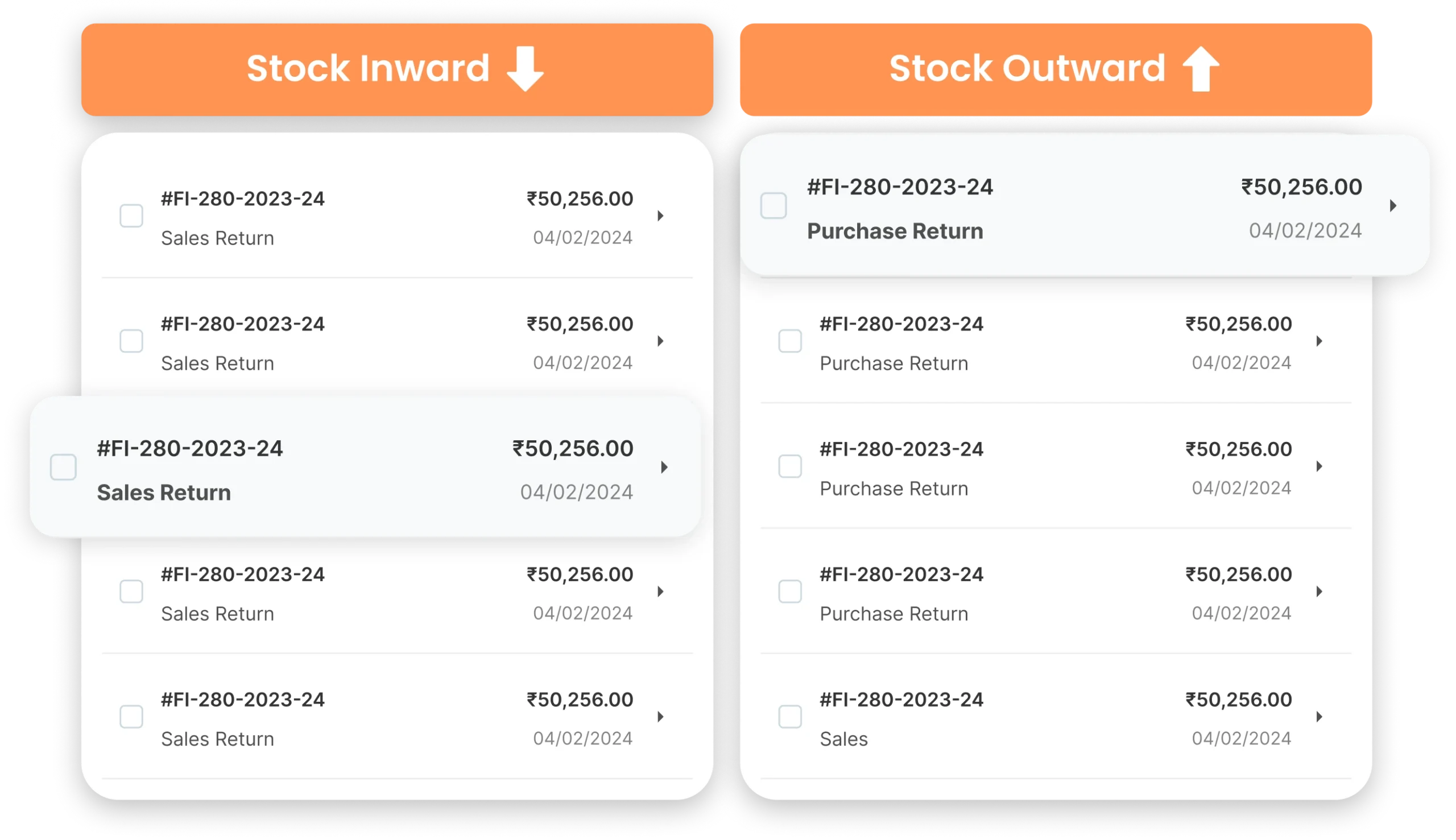
Task: Expand the Sales outward entry arrow
Action: [1319, 716]
